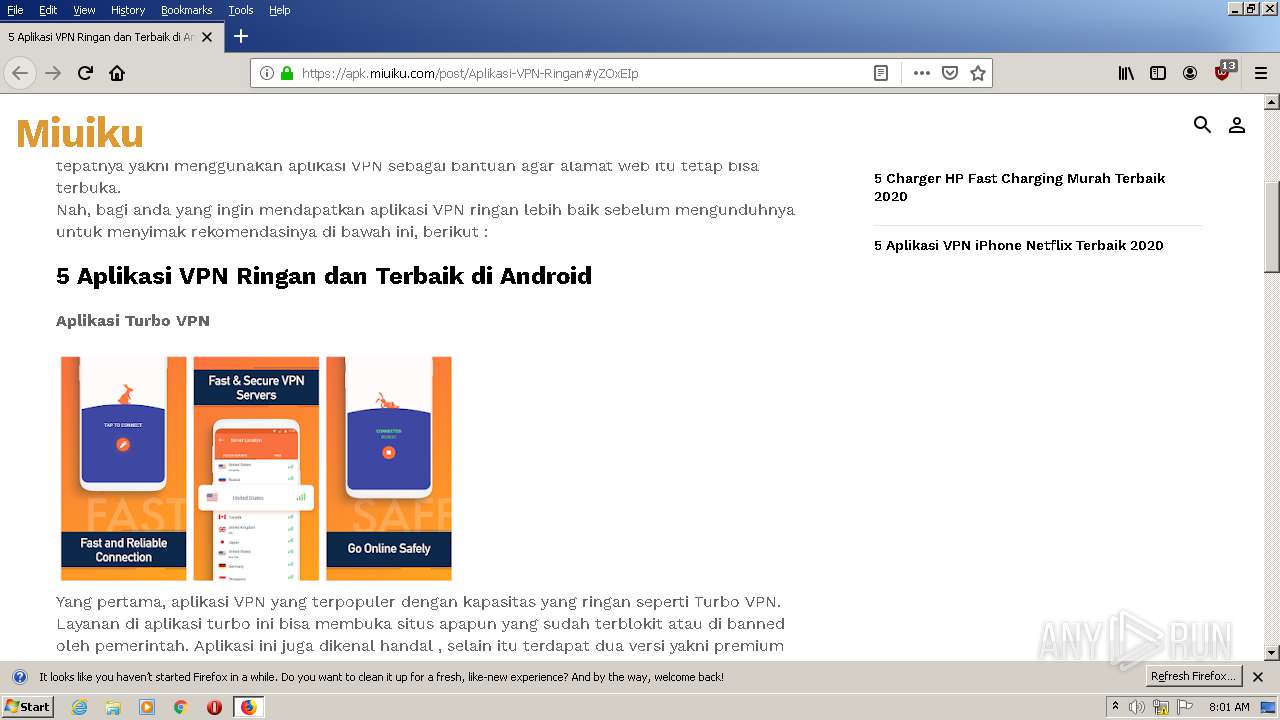Viewport: 1280px width, 720px height.
Task: Open page actions three-dot menu
Action: pyautogui.click(x=922, y=73)
